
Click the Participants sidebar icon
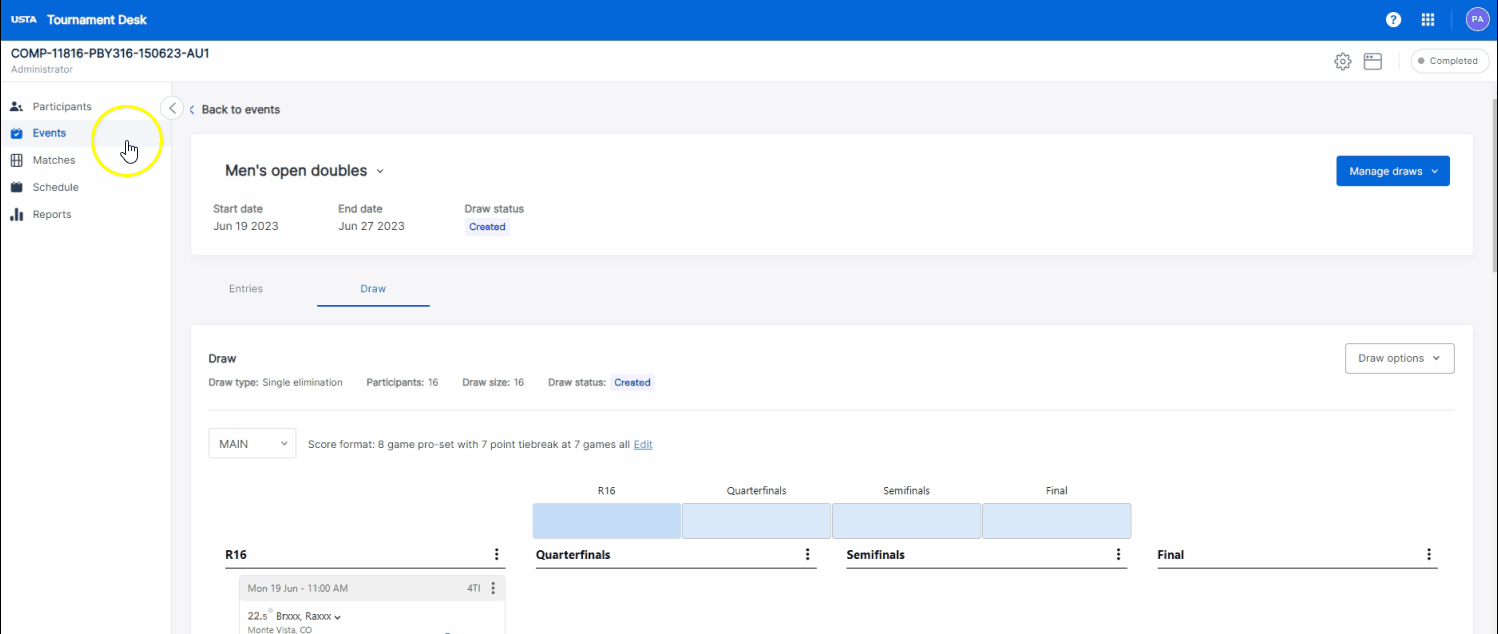[x=16, y=106]
